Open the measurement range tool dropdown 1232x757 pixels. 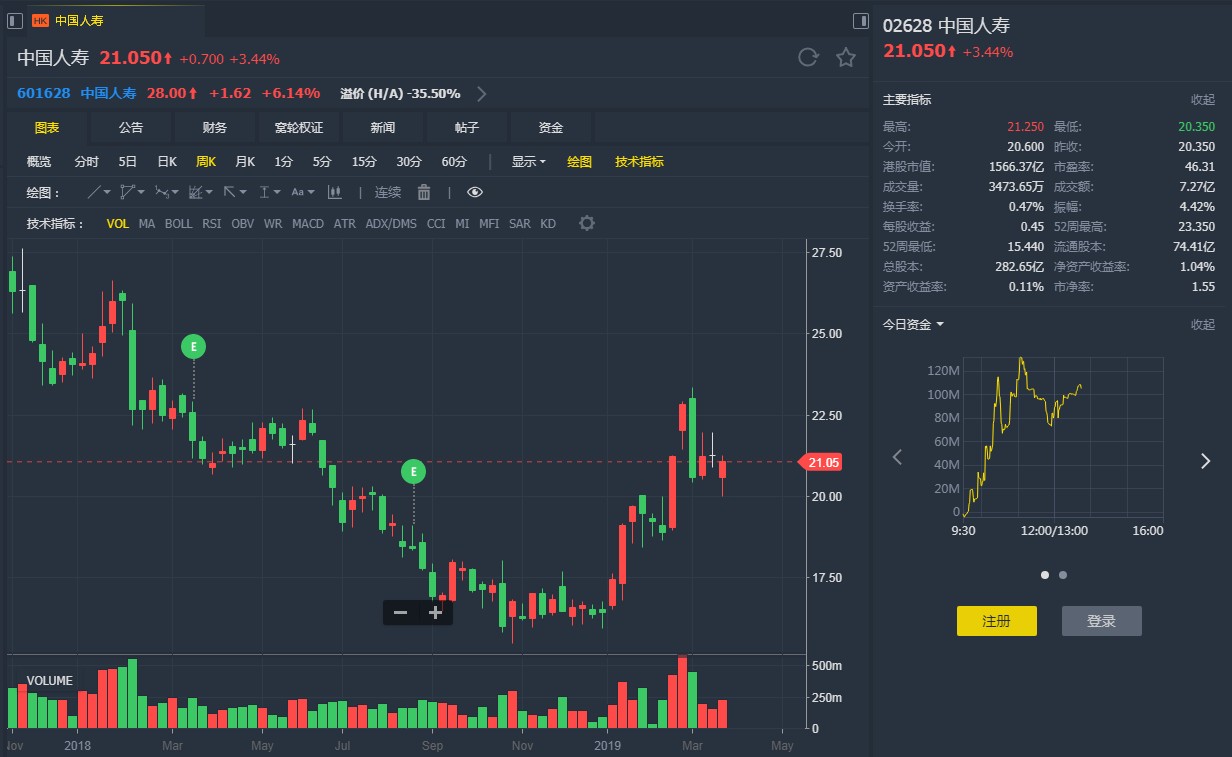270,192
